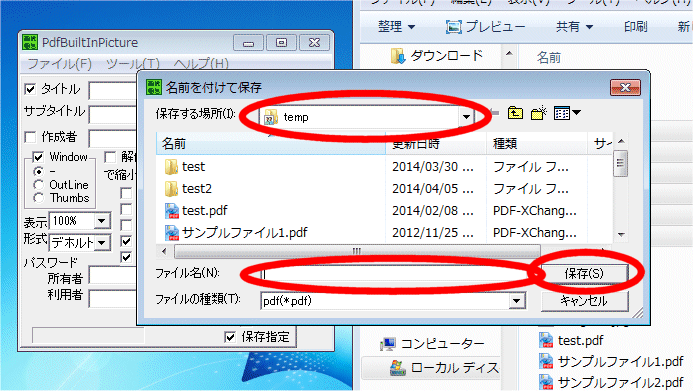Image resolution: width=693 pixels, height=391 pixels.
Task: Sort by the 名前 column header in dialog
Action: [x=270, y=144]
